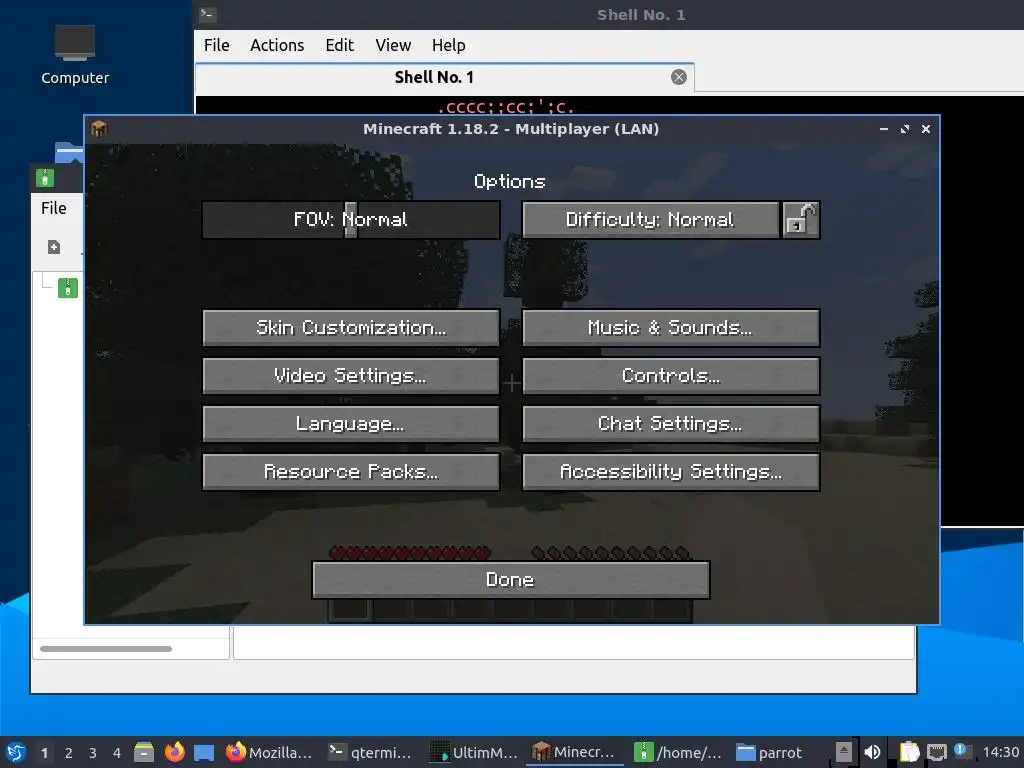Viewport: 1024px width, 768px height.
Task: Switch to qterminal taskbar entry
Action: click(370, 752)
